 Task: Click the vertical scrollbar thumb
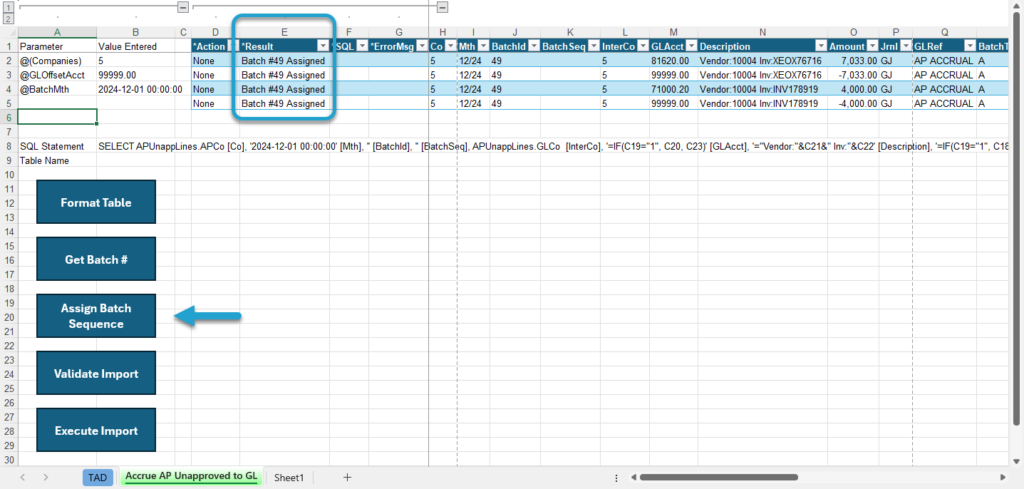point(1016,217)
